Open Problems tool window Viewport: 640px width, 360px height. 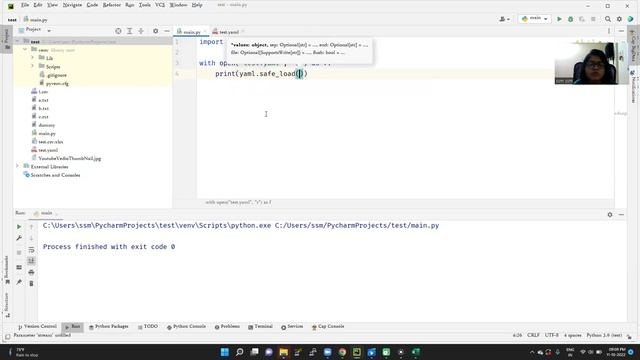(x=227, y=327)
